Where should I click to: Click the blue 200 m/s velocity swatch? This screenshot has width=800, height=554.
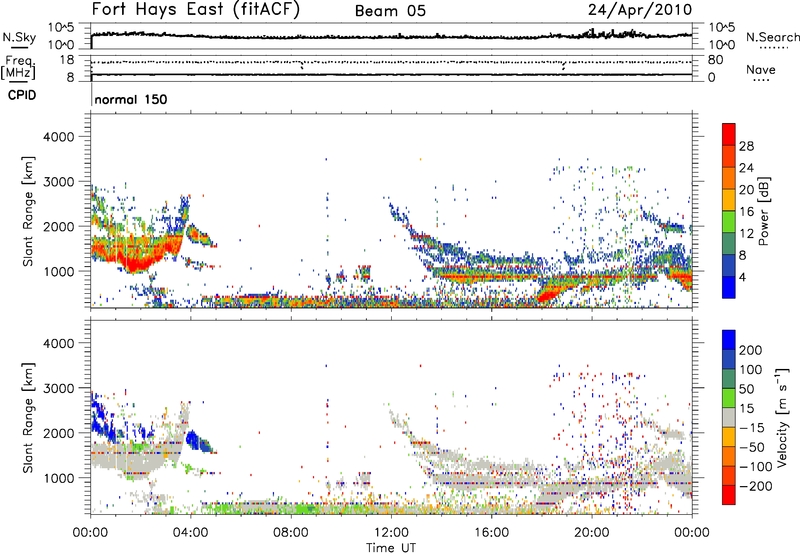729,340
